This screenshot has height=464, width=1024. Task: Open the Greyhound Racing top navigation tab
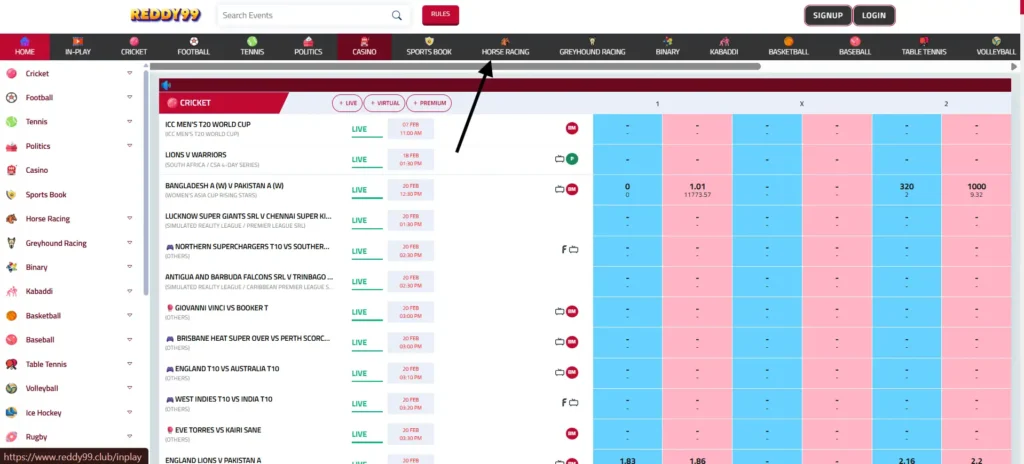click(592, 46)
